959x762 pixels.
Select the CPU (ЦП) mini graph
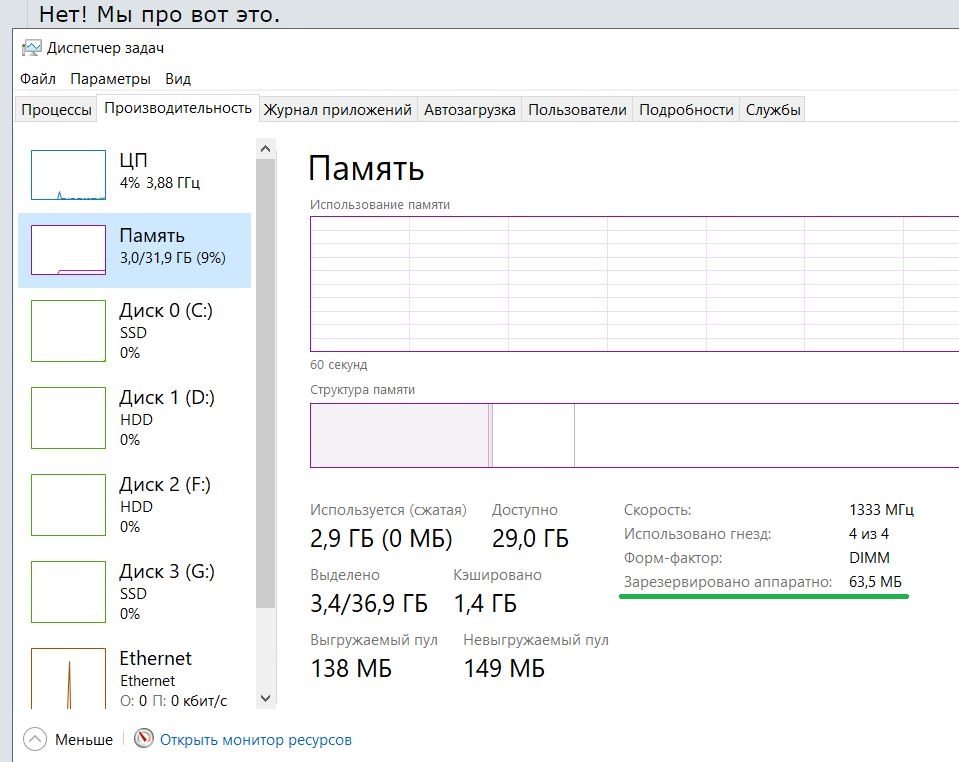[x=68, y=175]
